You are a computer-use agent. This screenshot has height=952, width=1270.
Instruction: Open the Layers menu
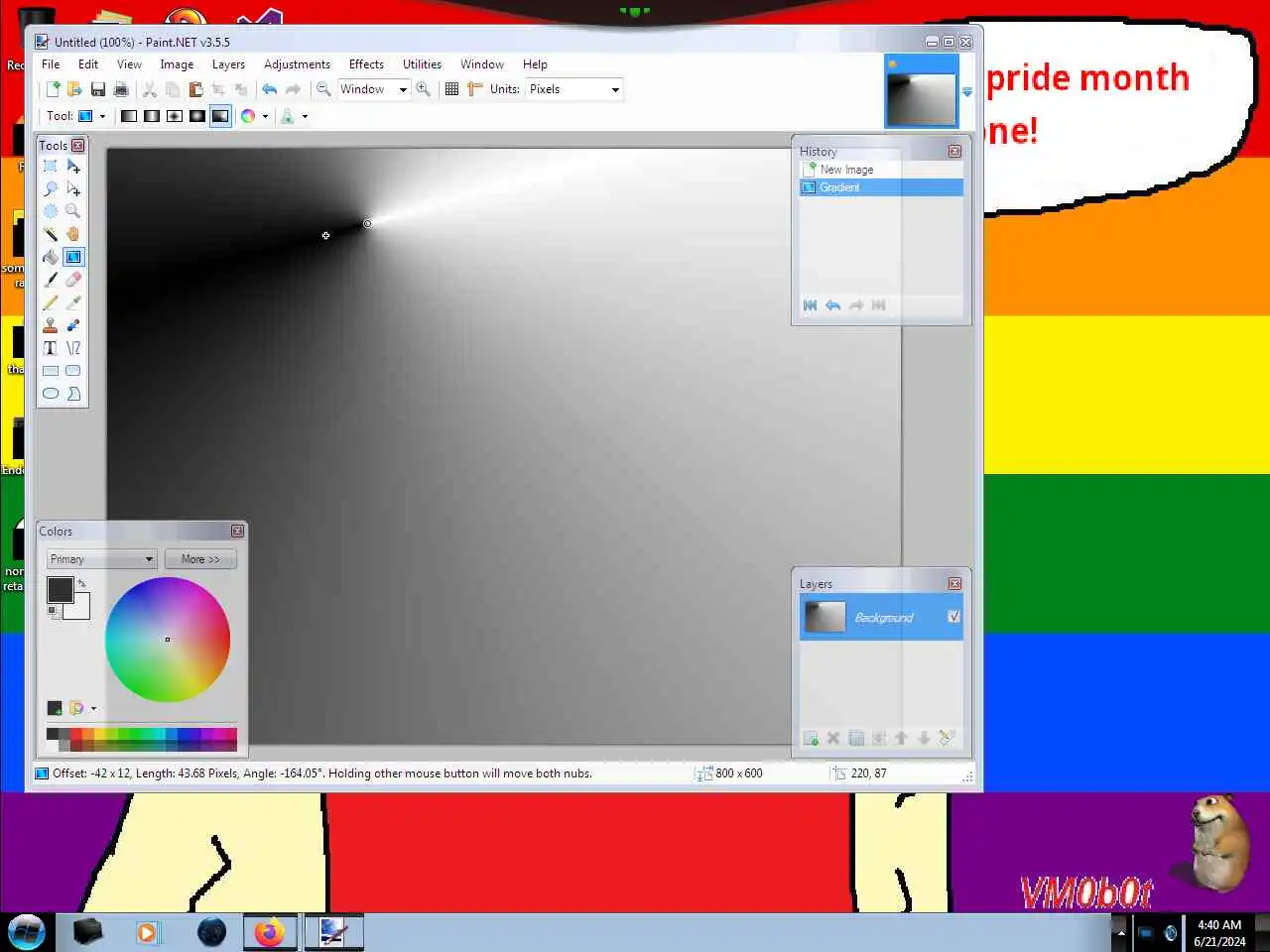[228, 64]
